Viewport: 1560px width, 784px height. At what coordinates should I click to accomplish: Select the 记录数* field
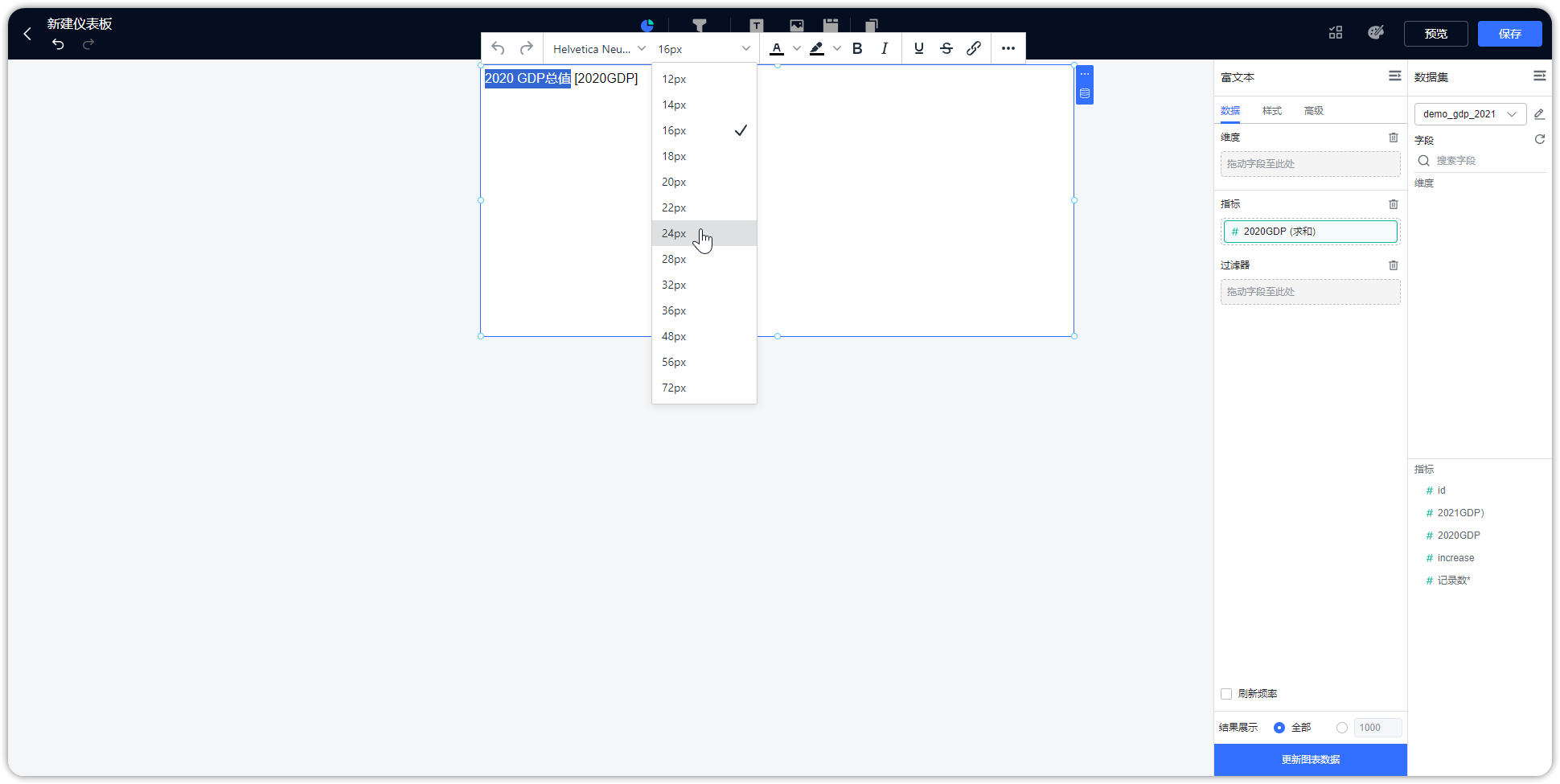pos(1454,581)
